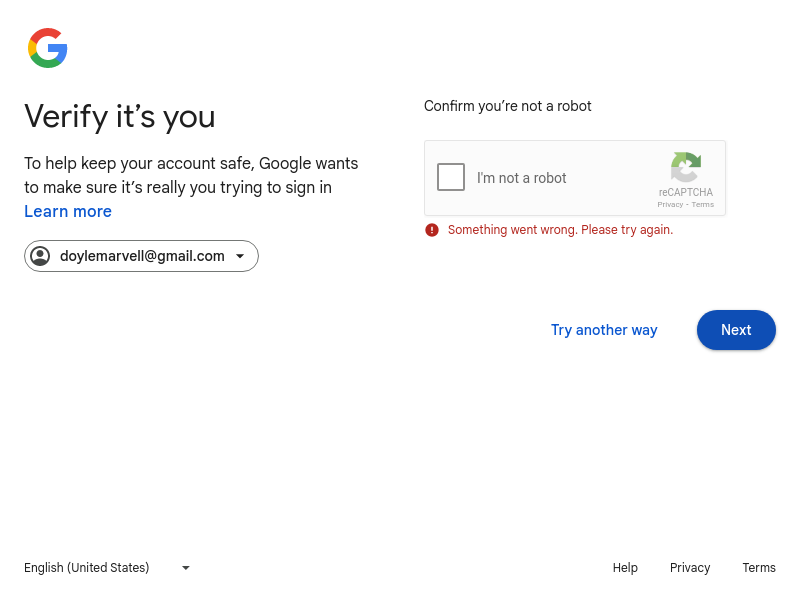
Task: Click the Google logo
Action: click(x=47, y=48)
